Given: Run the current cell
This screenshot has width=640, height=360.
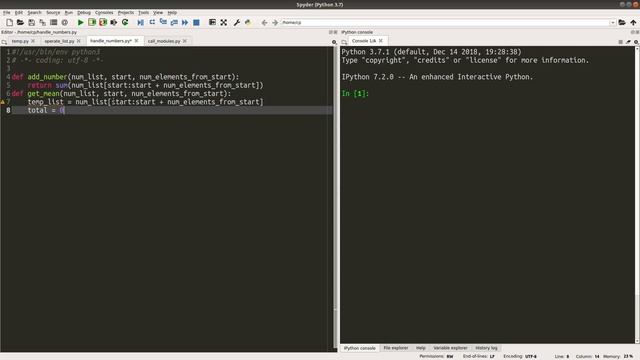Looking at the screenshot, I should (92, 22).
